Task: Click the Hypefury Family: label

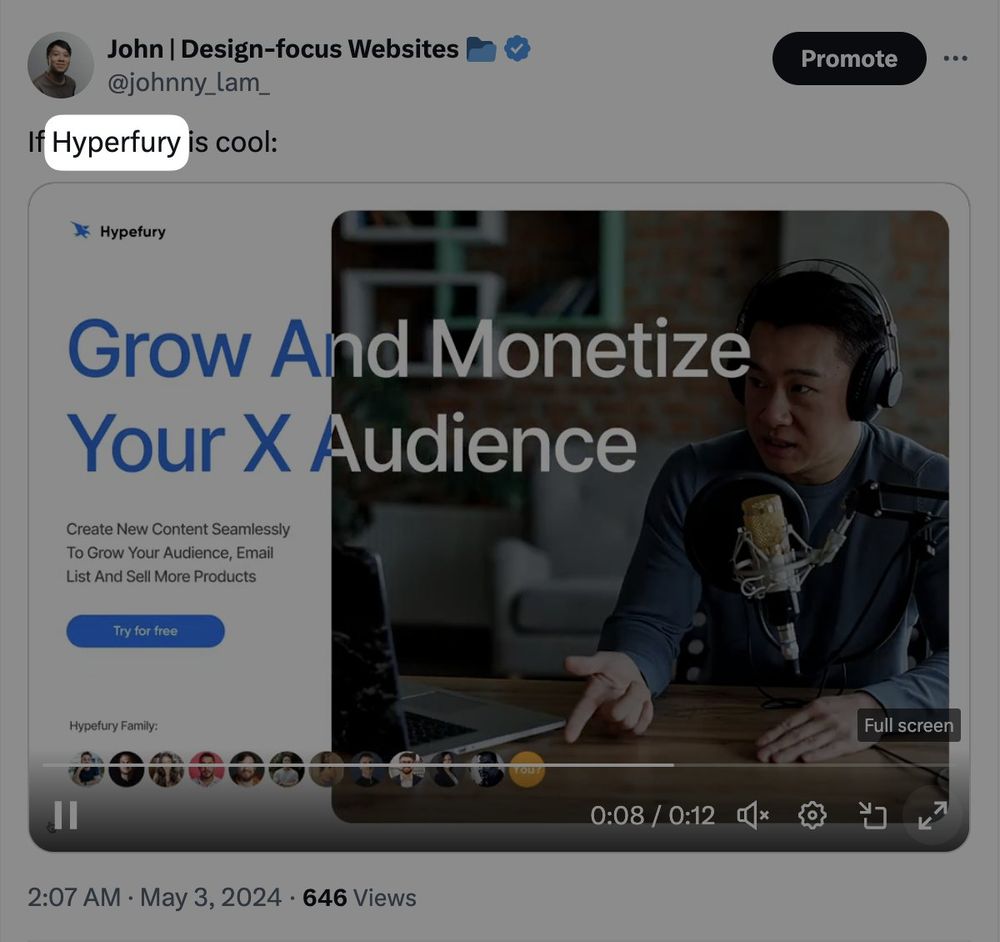Action: 114,726
